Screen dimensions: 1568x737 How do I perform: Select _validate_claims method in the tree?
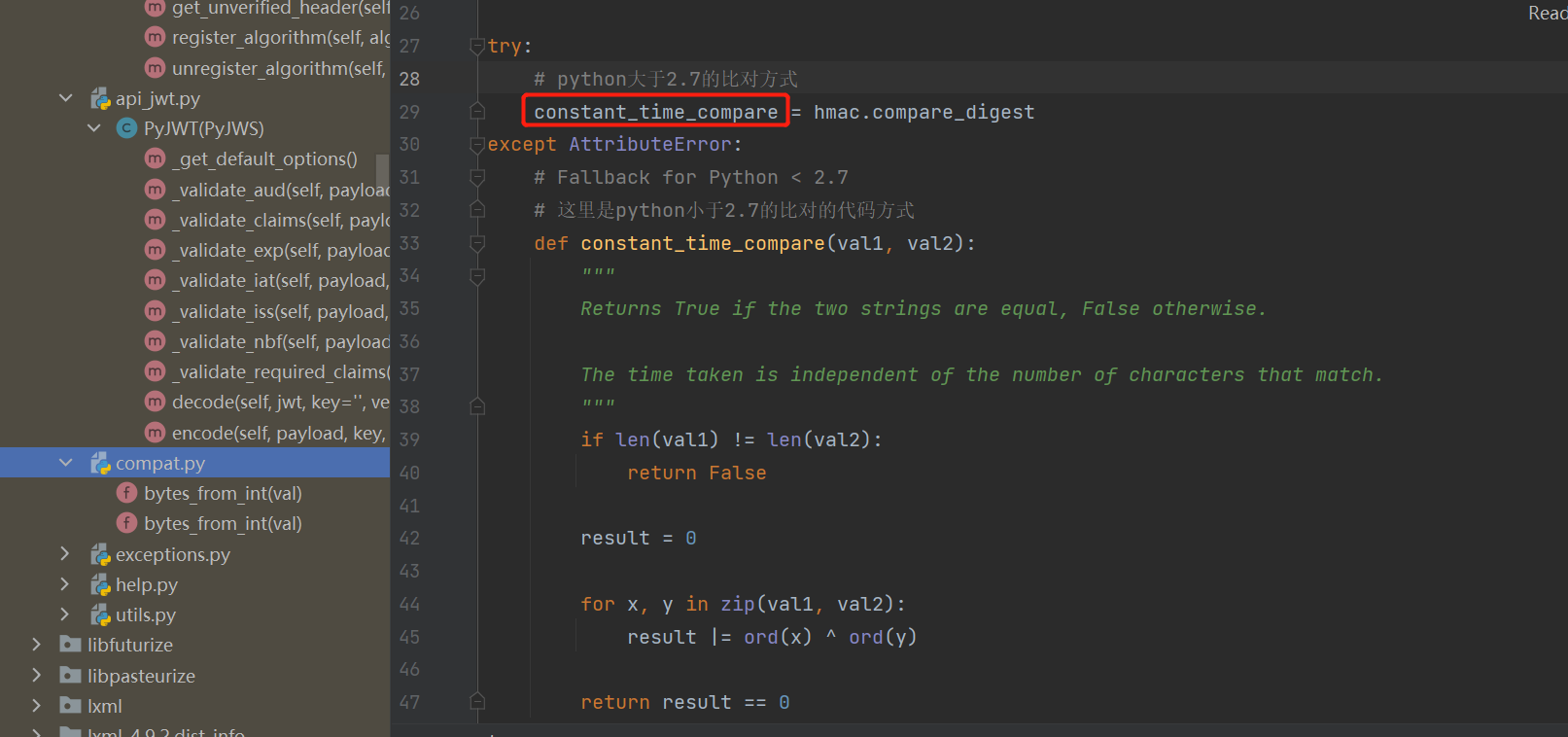pos(281,220)
